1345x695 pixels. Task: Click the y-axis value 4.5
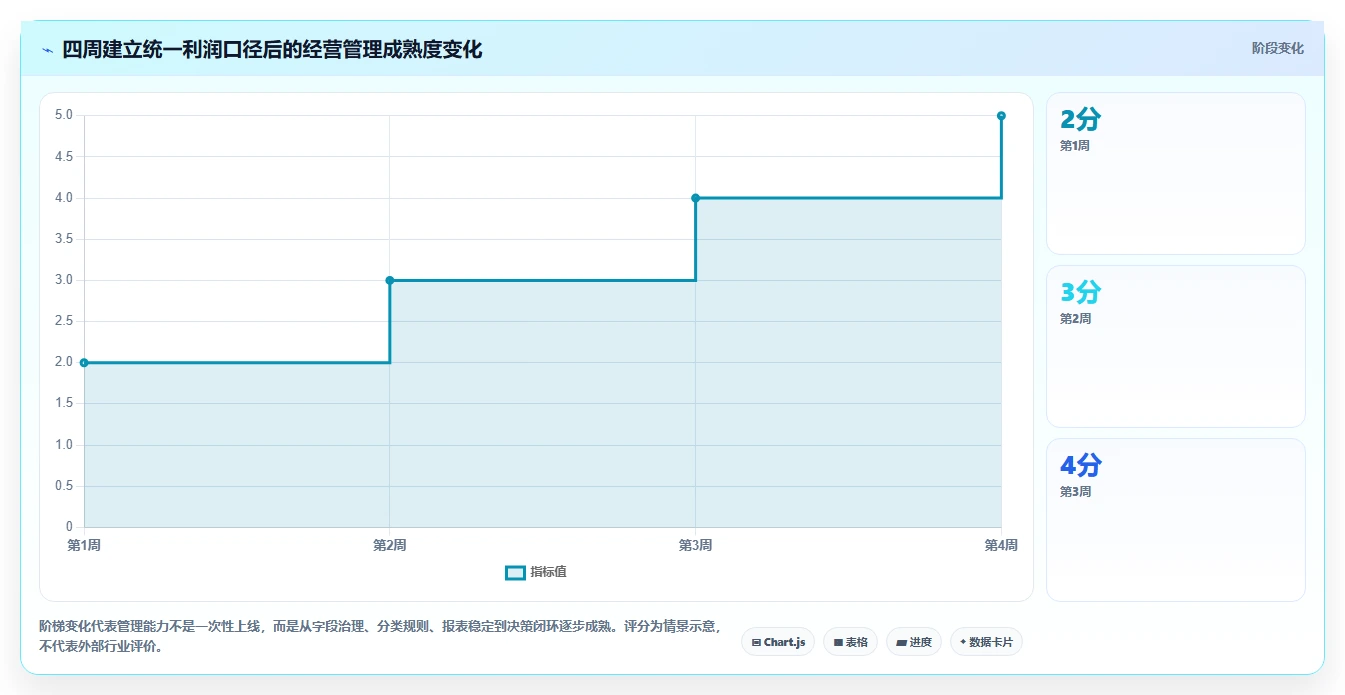(63, 157)
